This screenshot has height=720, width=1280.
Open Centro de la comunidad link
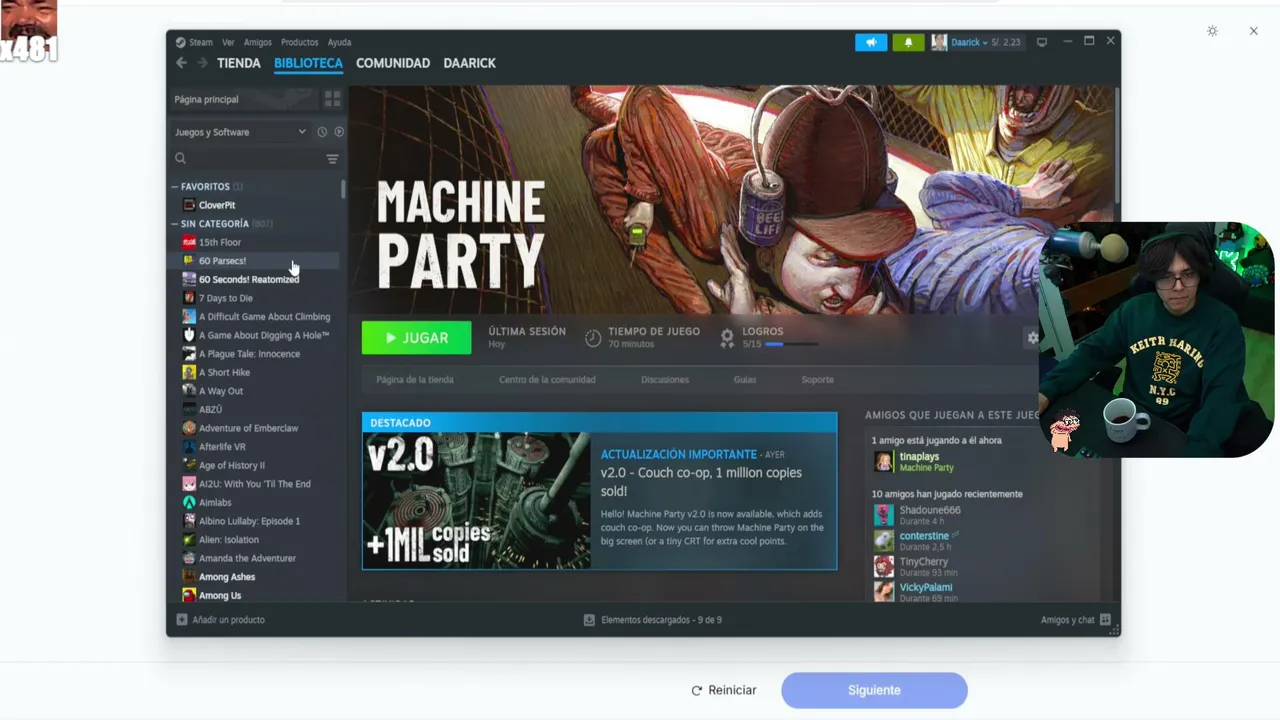(x=547, y=380)
